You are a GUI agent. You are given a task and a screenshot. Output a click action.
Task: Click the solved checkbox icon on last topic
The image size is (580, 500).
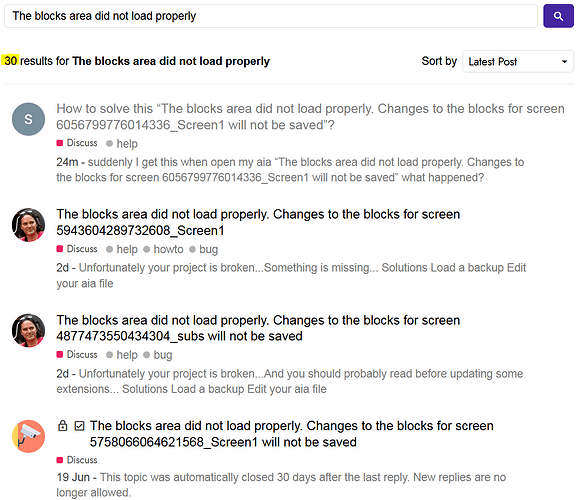coord(79,426)
